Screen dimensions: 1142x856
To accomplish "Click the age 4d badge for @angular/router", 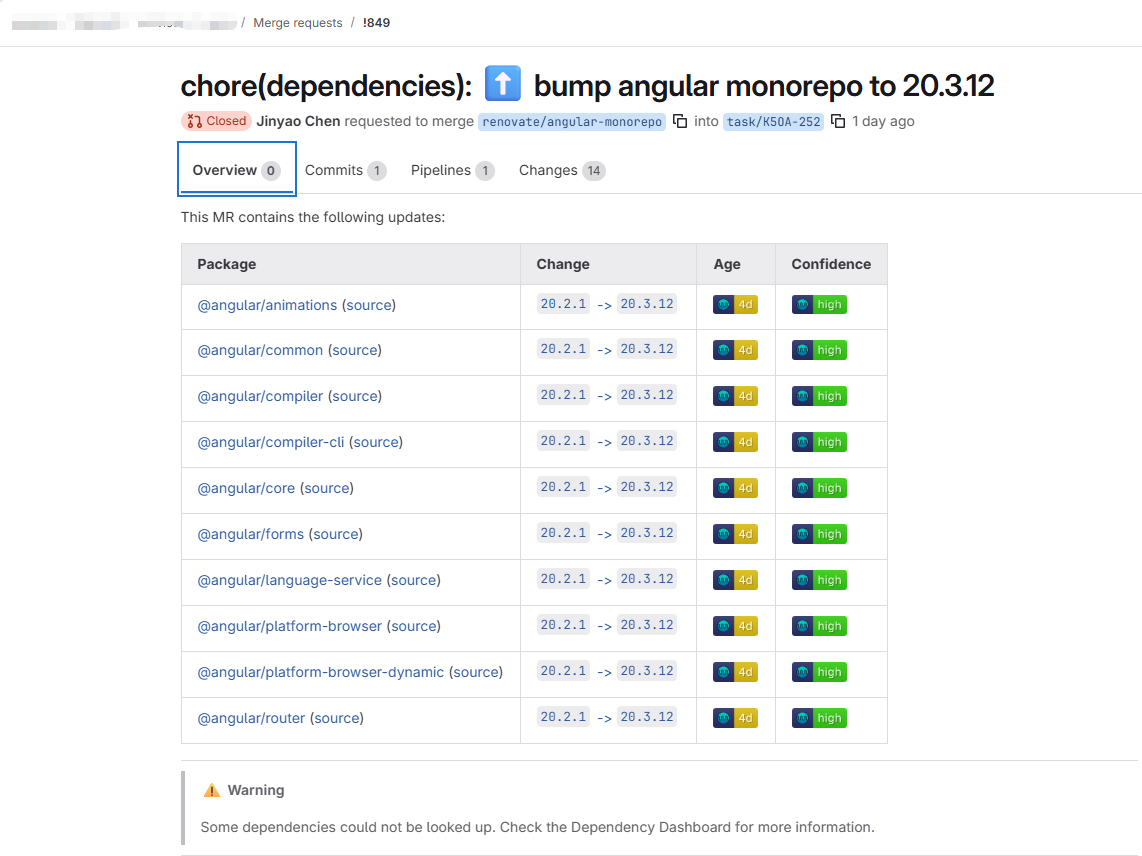I will (x=735, y=718).
